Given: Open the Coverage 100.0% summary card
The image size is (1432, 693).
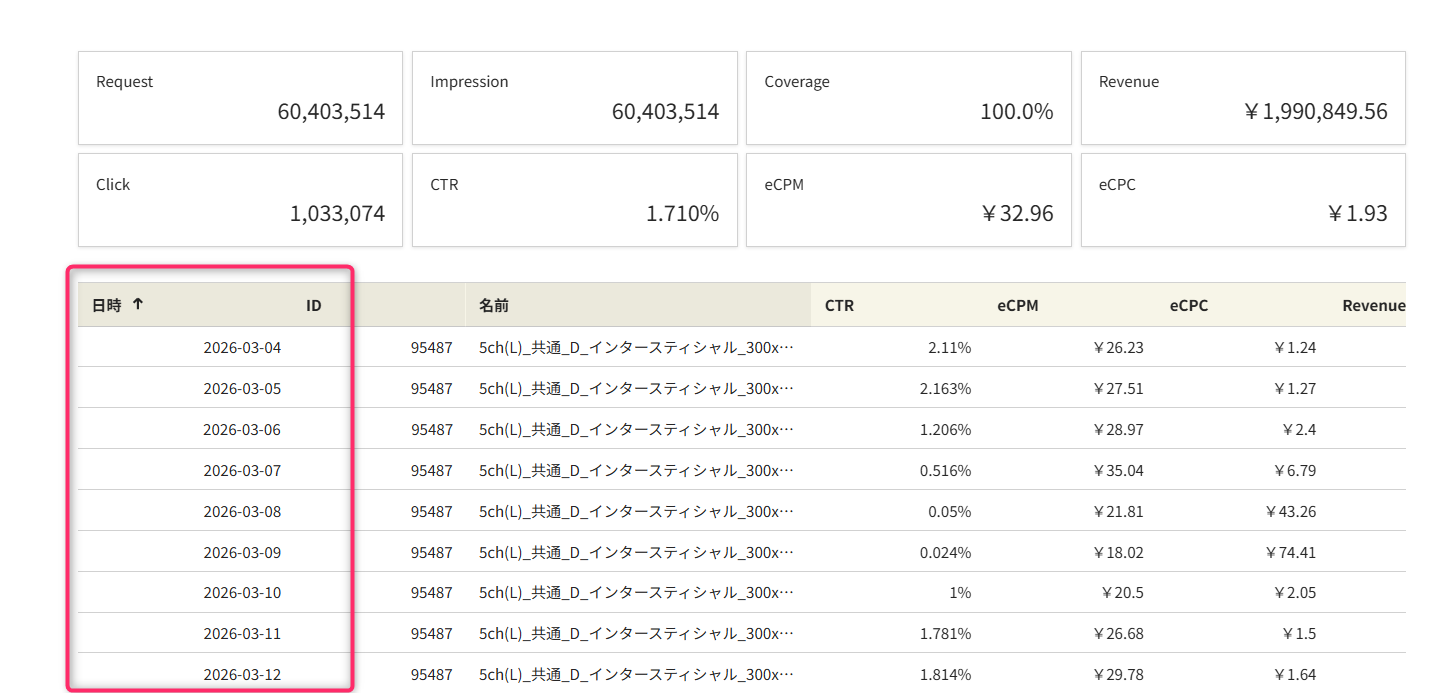Looking at the screenshot, I should [908, 98].
